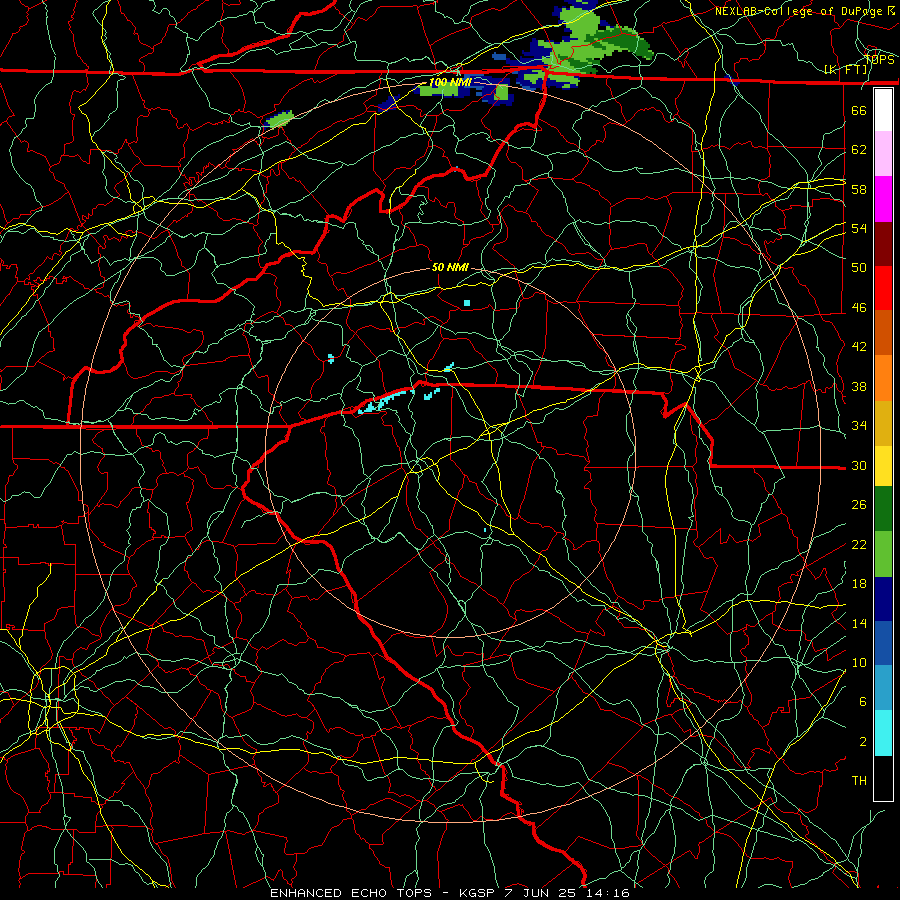Select the bright red swatch on the color scale
Viewport: 900px width, 900px height.
(x=883, y=288)
